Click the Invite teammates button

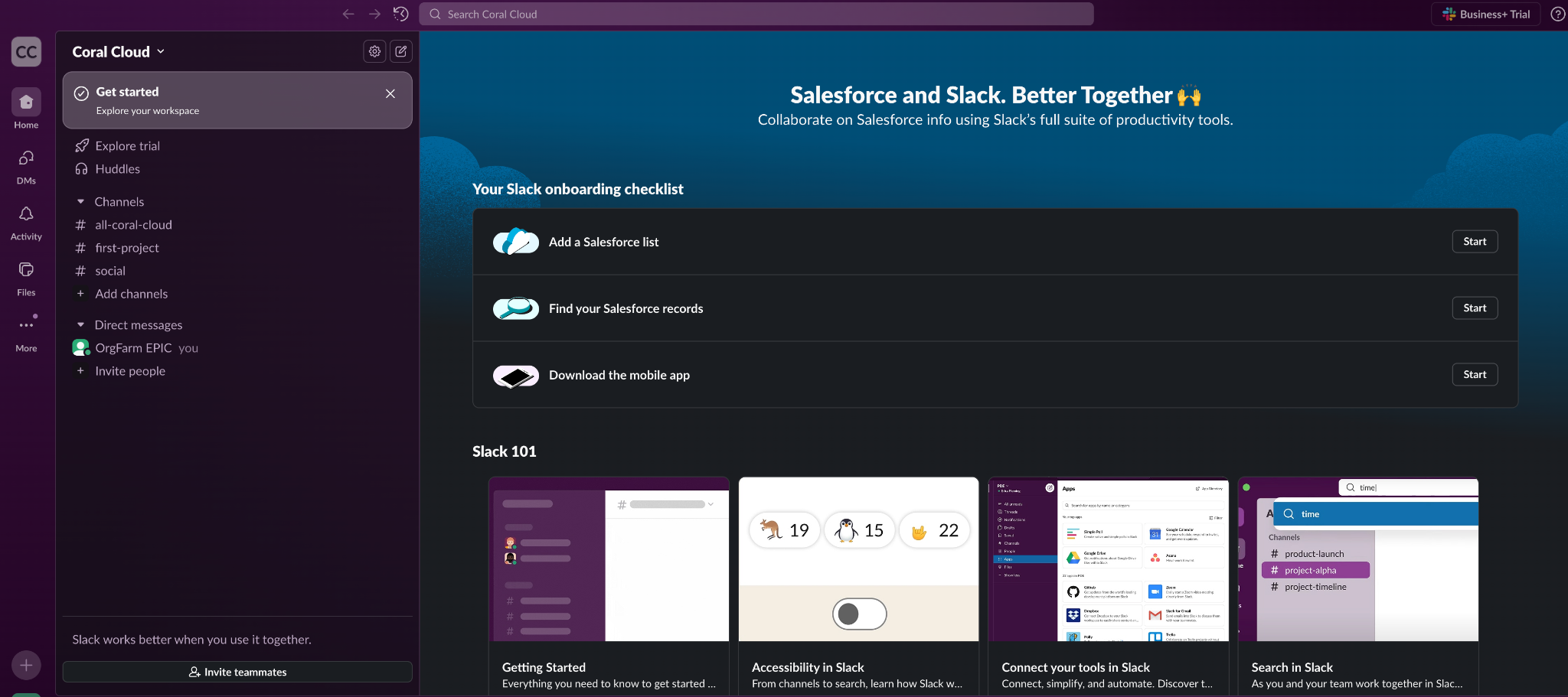click(237, 672)
